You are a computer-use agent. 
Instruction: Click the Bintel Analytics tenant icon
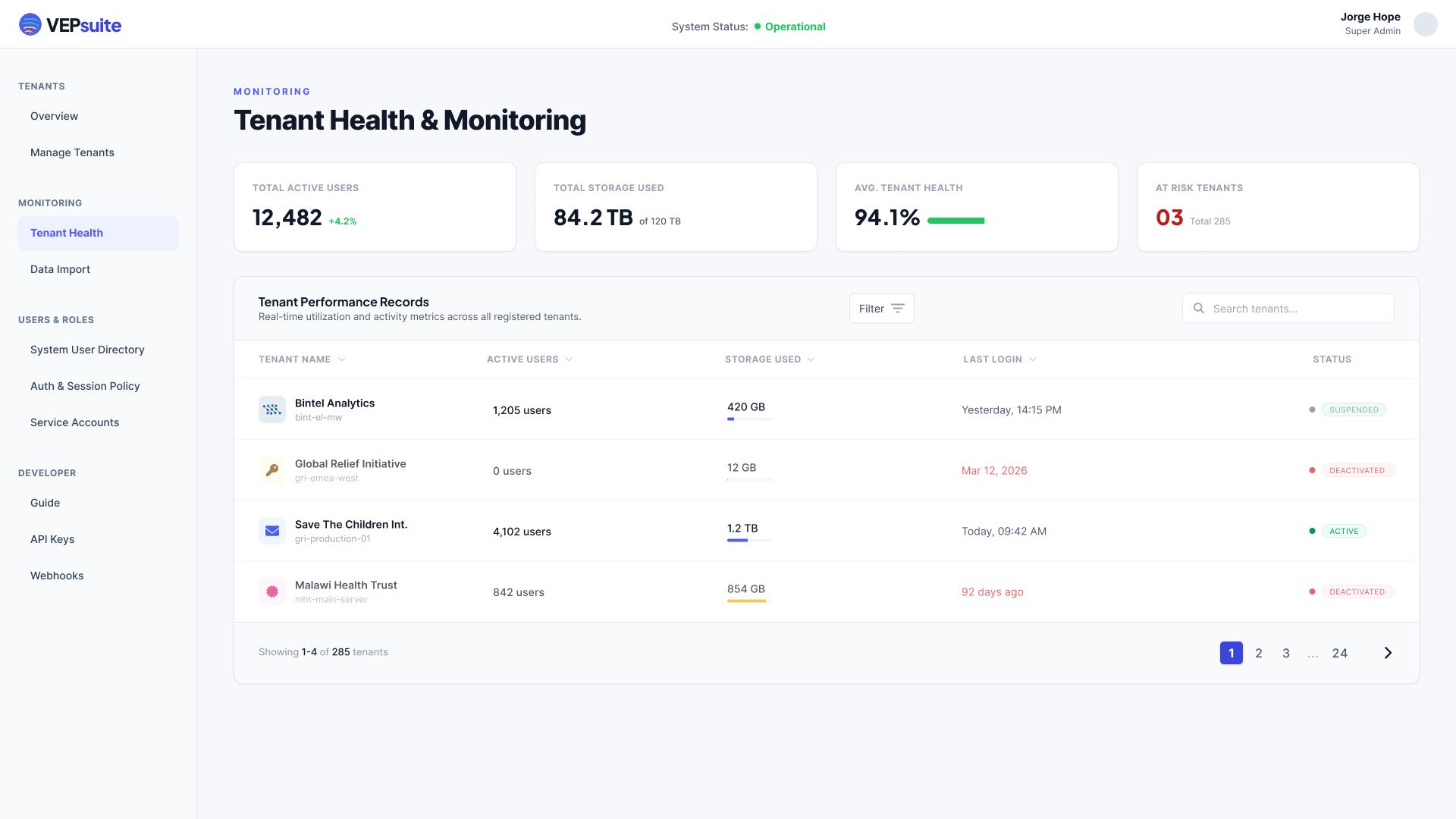click(x=272, y=409)
